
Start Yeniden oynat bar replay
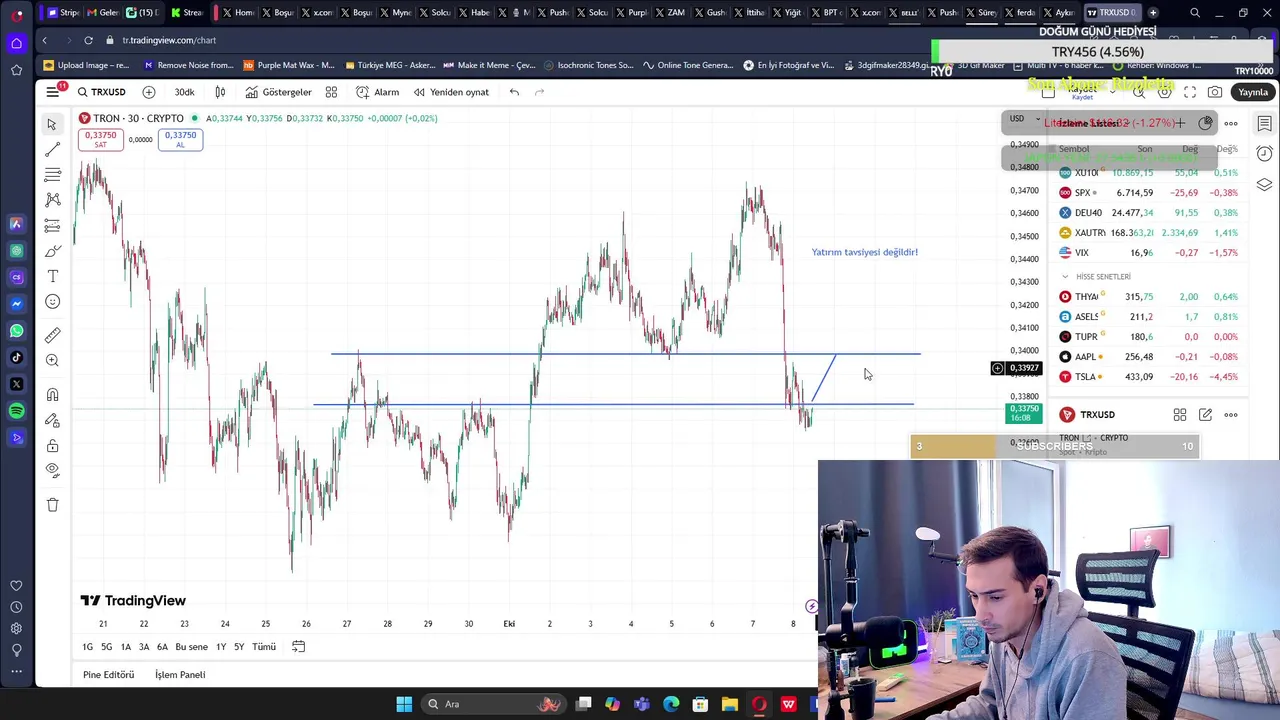tap(452, 92)
